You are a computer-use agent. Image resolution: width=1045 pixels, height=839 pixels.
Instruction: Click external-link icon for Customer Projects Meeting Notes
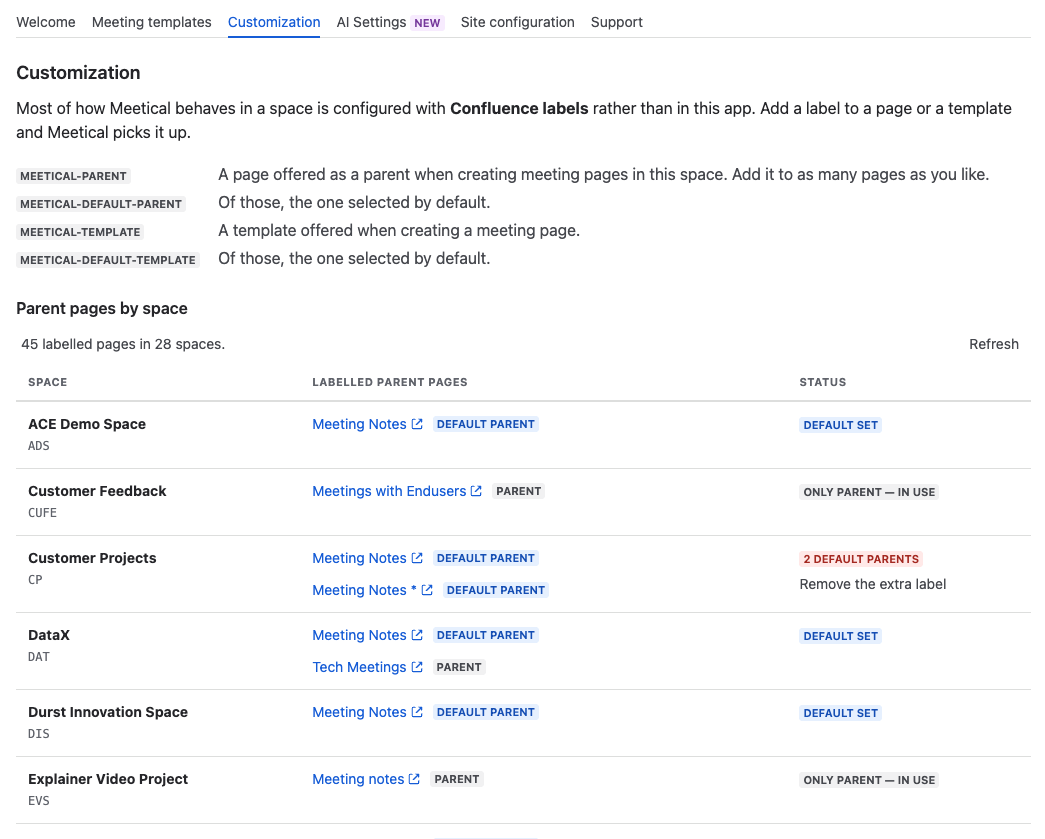pyautogui.click(x=417, y=558)
